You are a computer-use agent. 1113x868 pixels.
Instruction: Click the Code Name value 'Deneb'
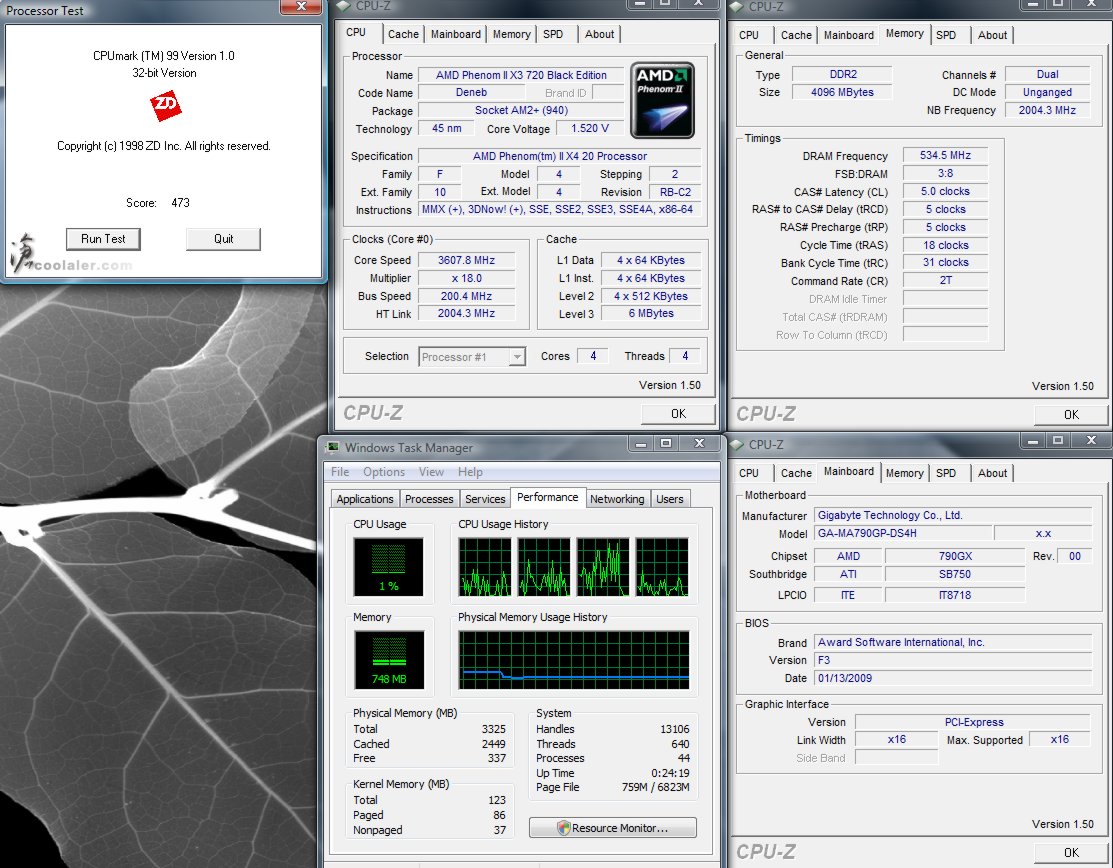(x=471, y=92)
